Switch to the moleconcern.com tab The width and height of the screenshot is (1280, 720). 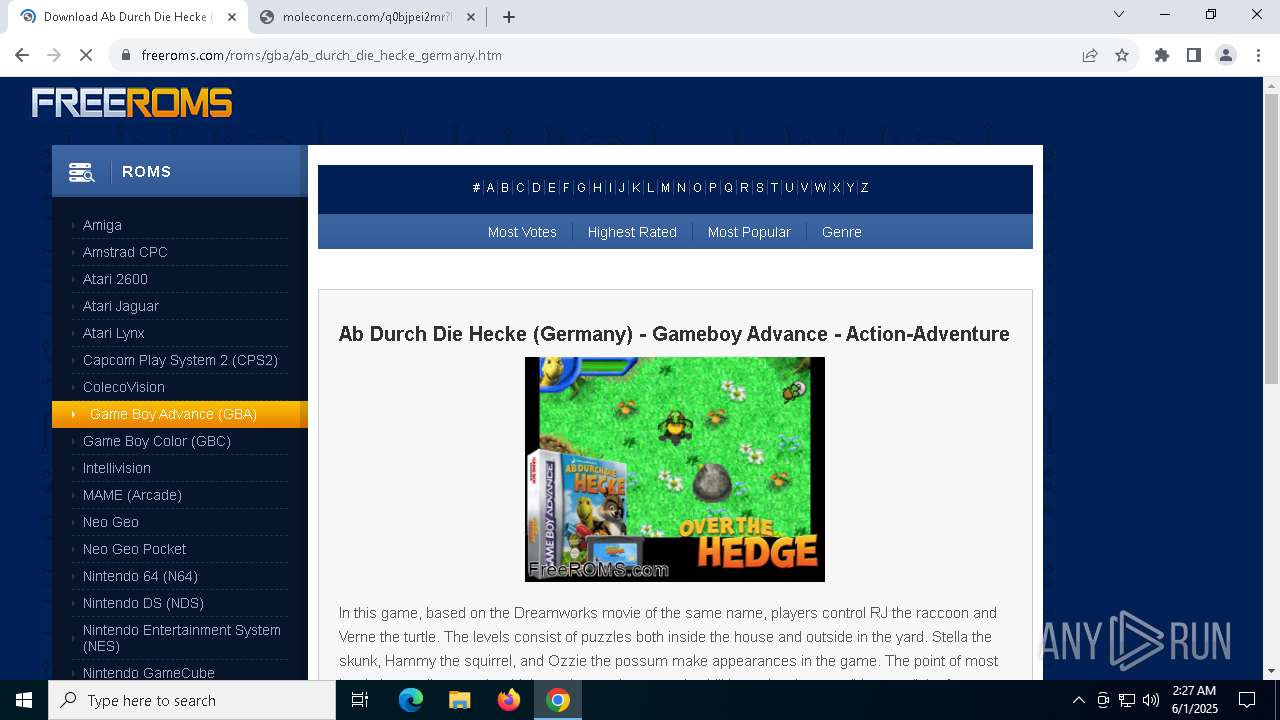368,17
